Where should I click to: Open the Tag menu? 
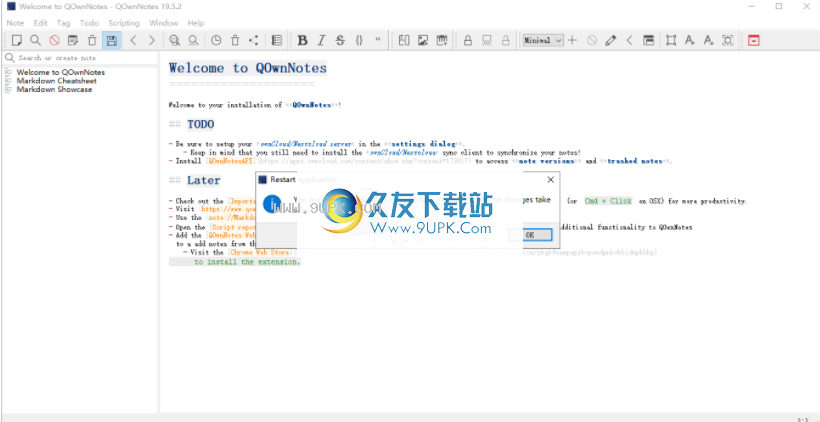[63, 23]
